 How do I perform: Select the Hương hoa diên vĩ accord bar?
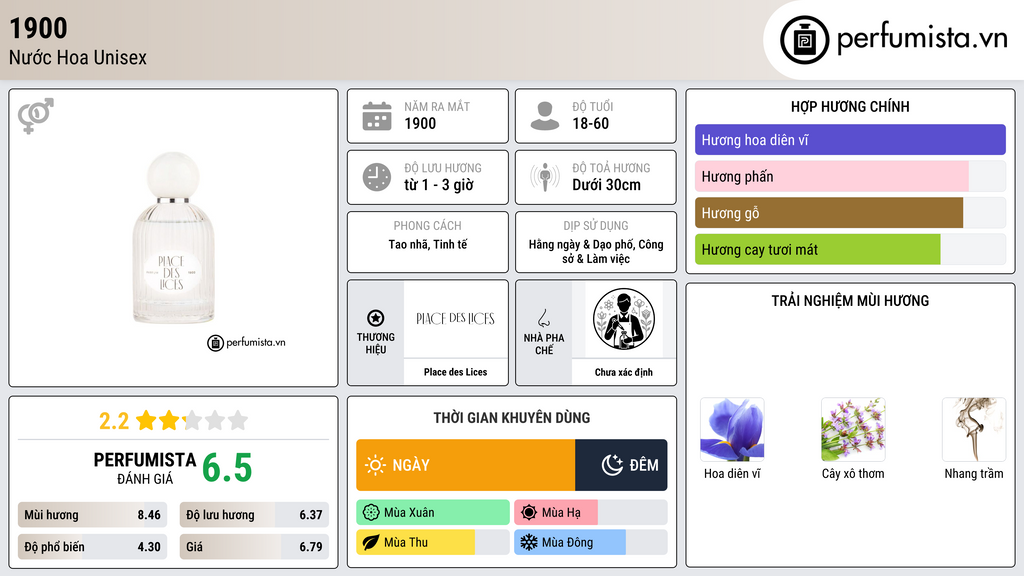(x=850, y=140)
